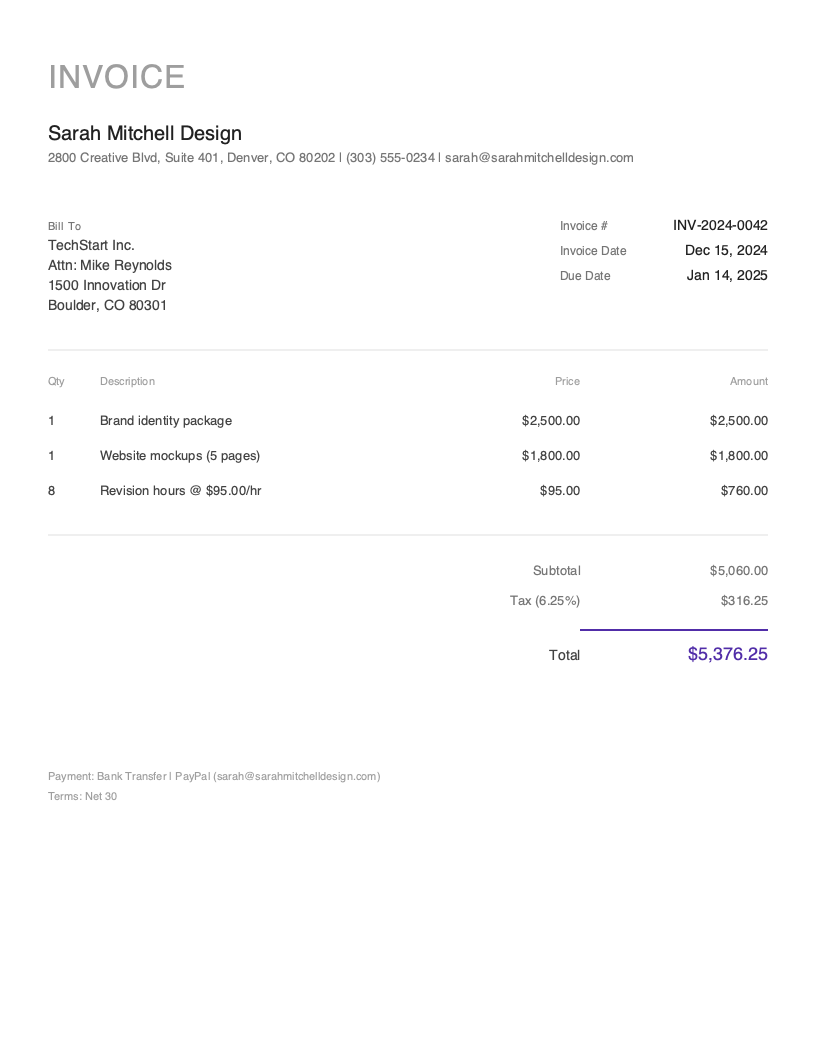
Task: Click the Attn: Mike Reynolds line
Action: coord(110,265)
